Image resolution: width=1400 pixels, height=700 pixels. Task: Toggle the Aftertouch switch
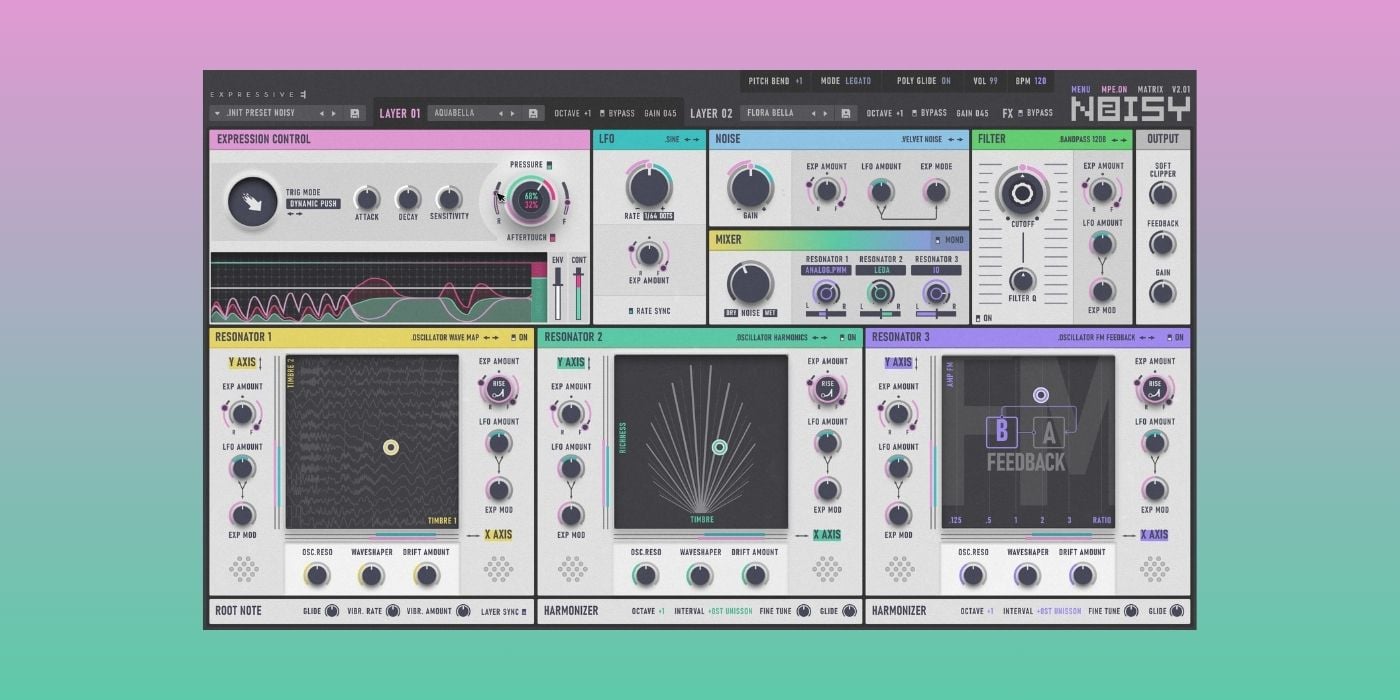pos(551,238)
